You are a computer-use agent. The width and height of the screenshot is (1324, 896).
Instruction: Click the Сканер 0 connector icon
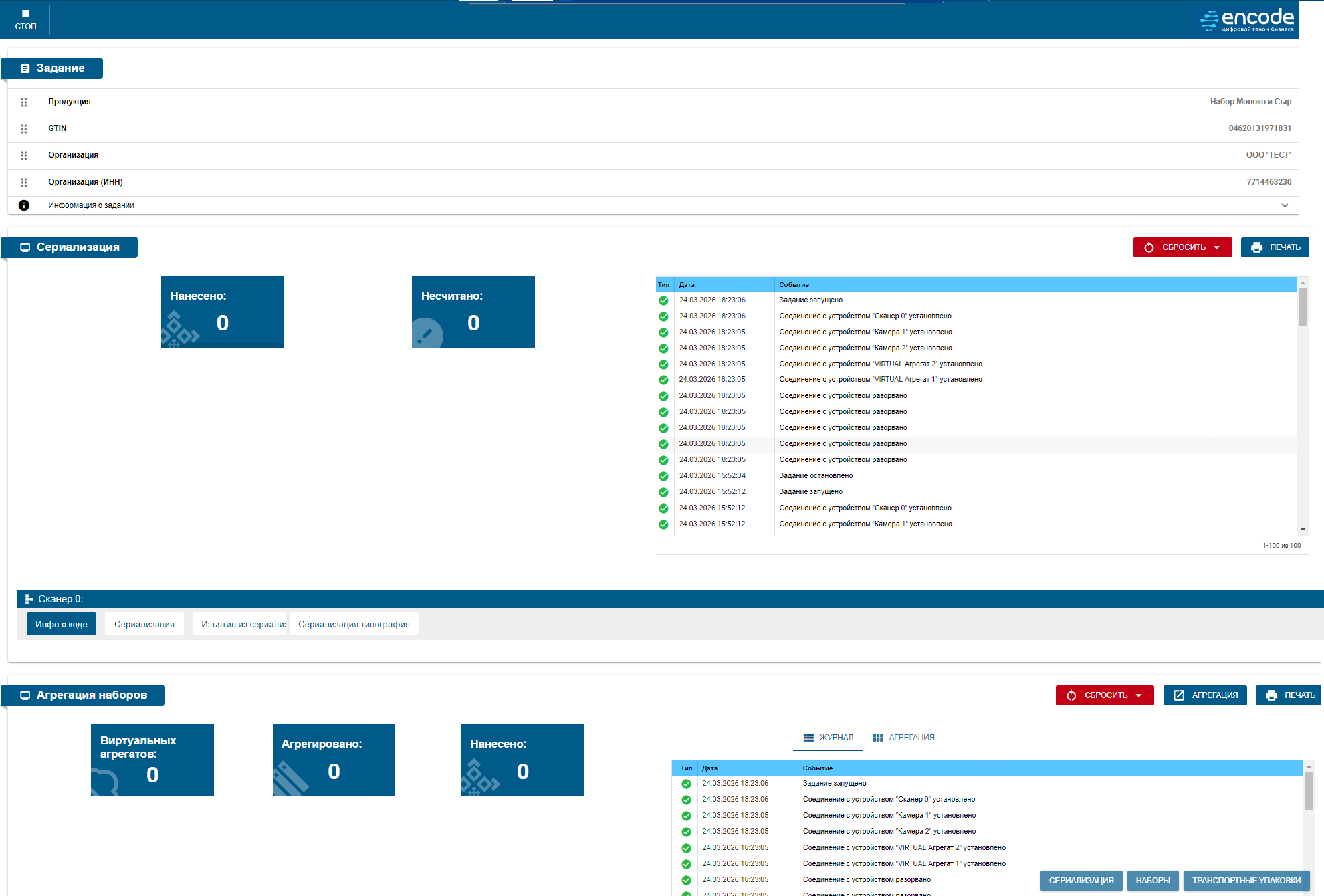29,599
